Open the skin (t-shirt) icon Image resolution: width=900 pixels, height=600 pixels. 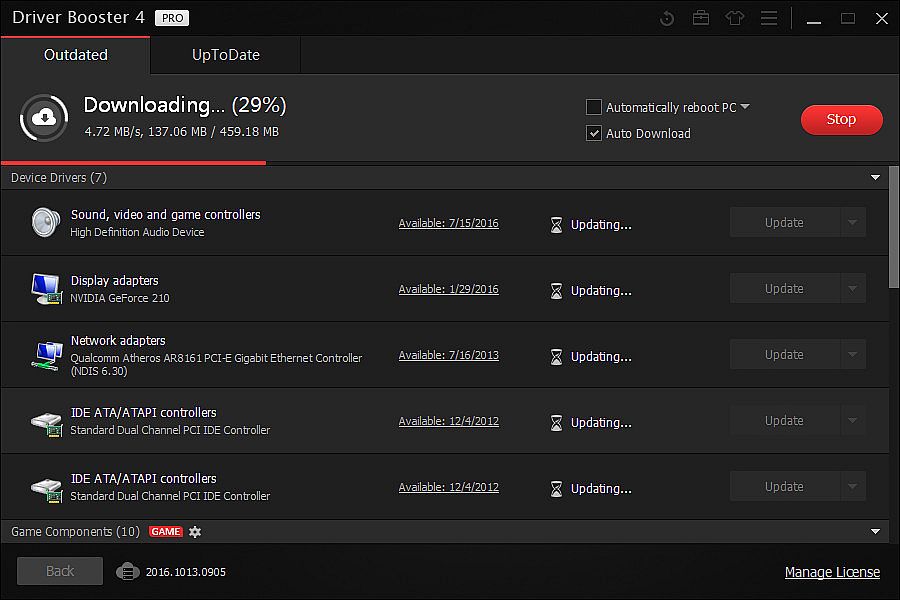pos(735,18)
